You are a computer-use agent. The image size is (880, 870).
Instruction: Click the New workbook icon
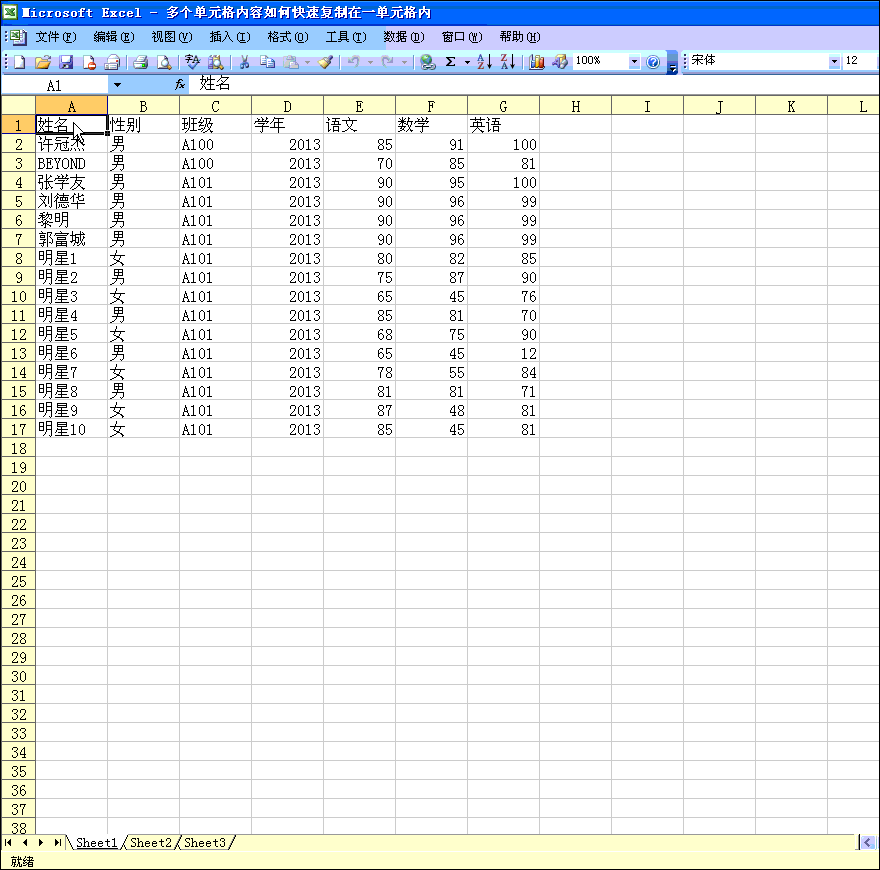point(19,62)
